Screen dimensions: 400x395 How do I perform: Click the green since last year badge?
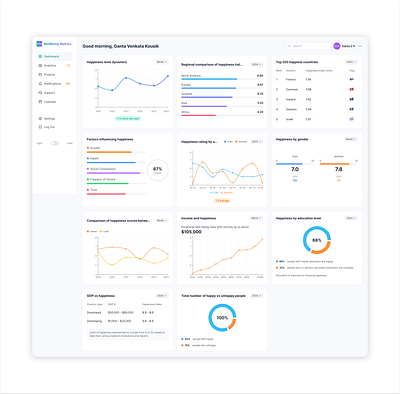[x=128, y=118]
